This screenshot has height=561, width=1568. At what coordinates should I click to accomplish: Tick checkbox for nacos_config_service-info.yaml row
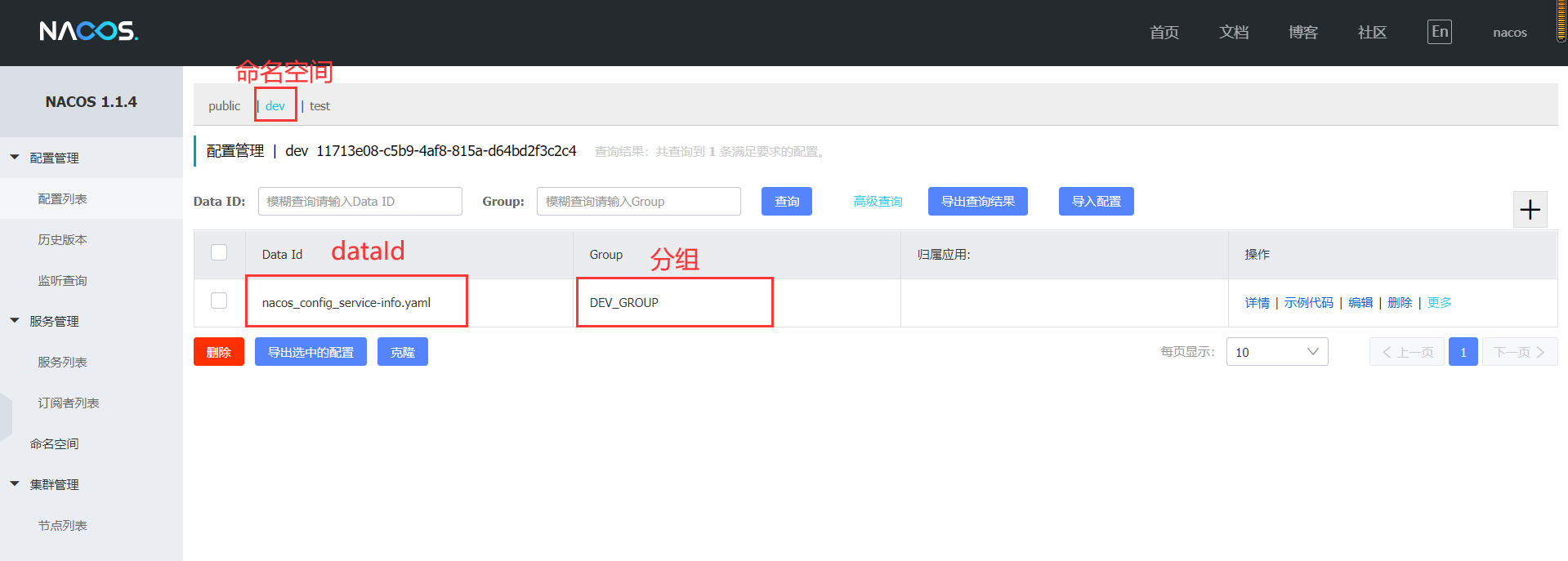[219, 301]
